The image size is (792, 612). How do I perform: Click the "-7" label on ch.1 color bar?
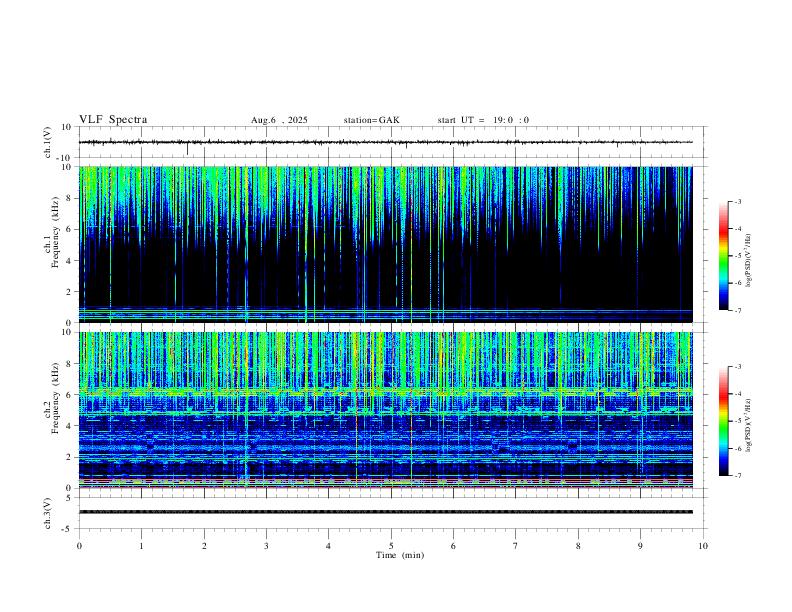click(737, 311)
